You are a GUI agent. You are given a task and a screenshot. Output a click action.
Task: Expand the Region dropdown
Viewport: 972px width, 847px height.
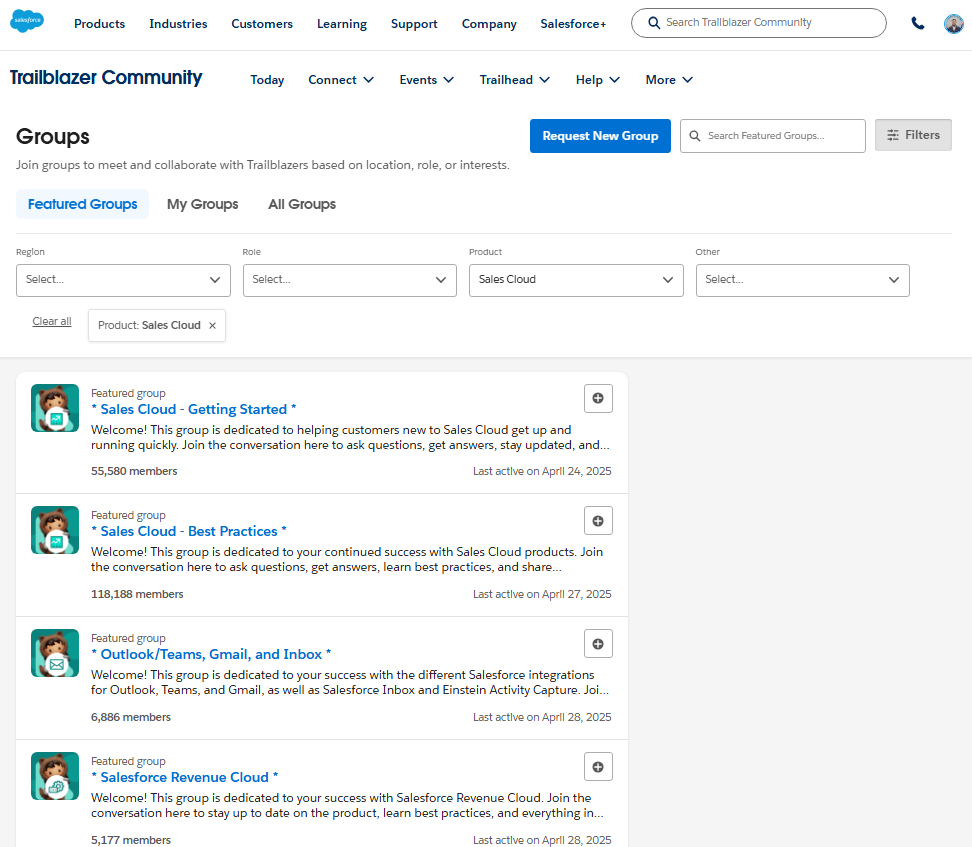point(123,280)
